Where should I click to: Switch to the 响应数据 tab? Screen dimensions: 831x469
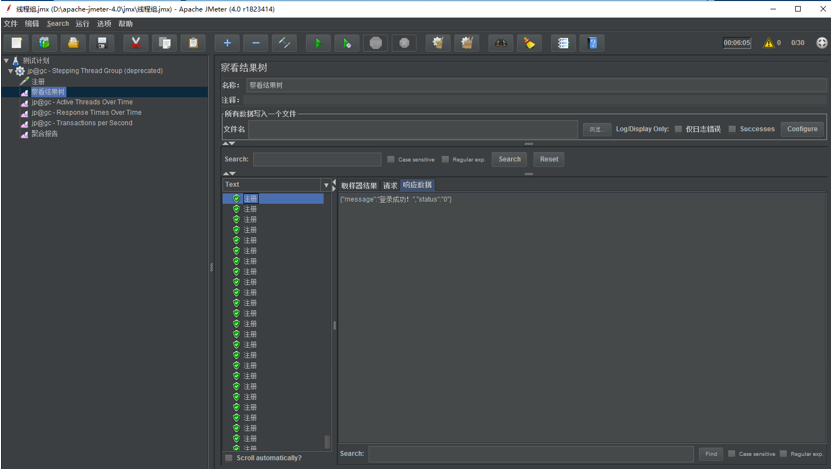tap(418, 185)
